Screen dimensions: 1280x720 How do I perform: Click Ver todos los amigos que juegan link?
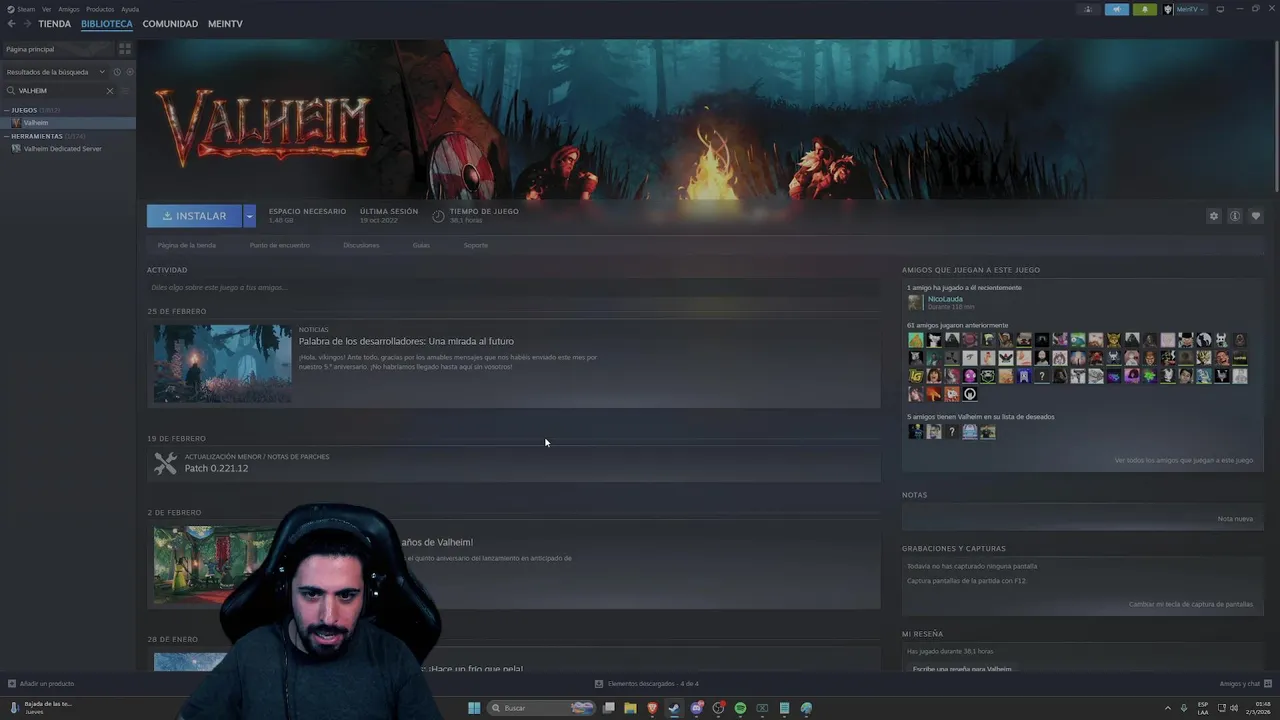1183,461
